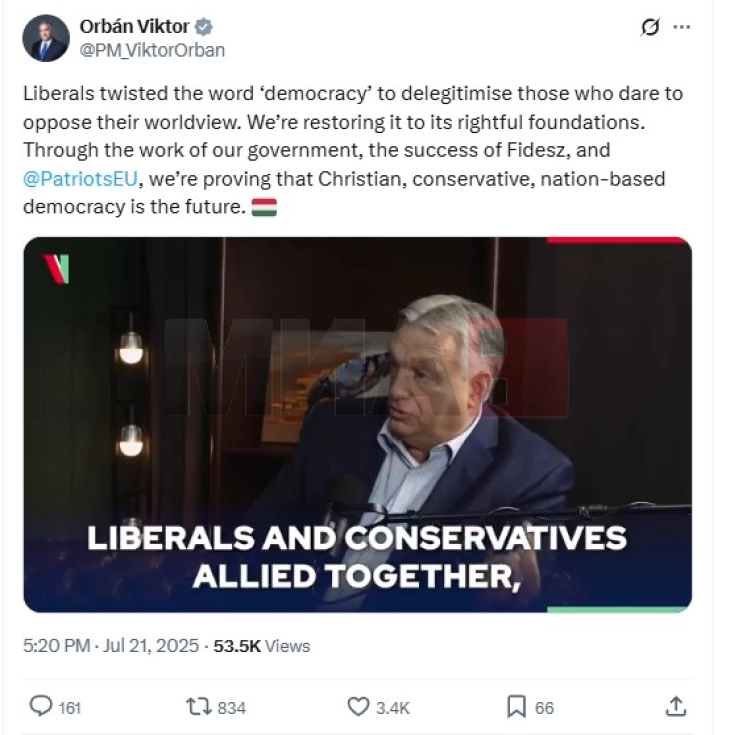
Task: Open Orbán Viktor's profile picture
Action: [46, 38]
